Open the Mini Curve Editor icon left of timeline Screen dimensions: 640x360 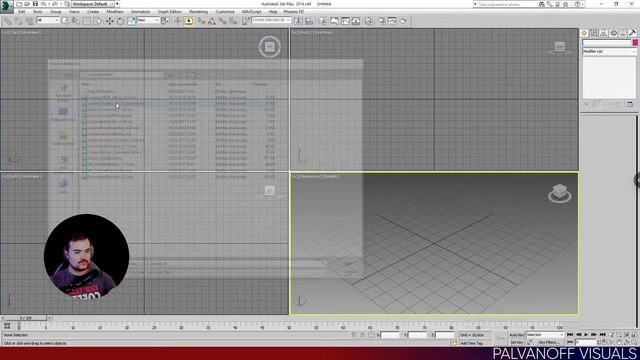pyautogui.click(x=7, y=326)
